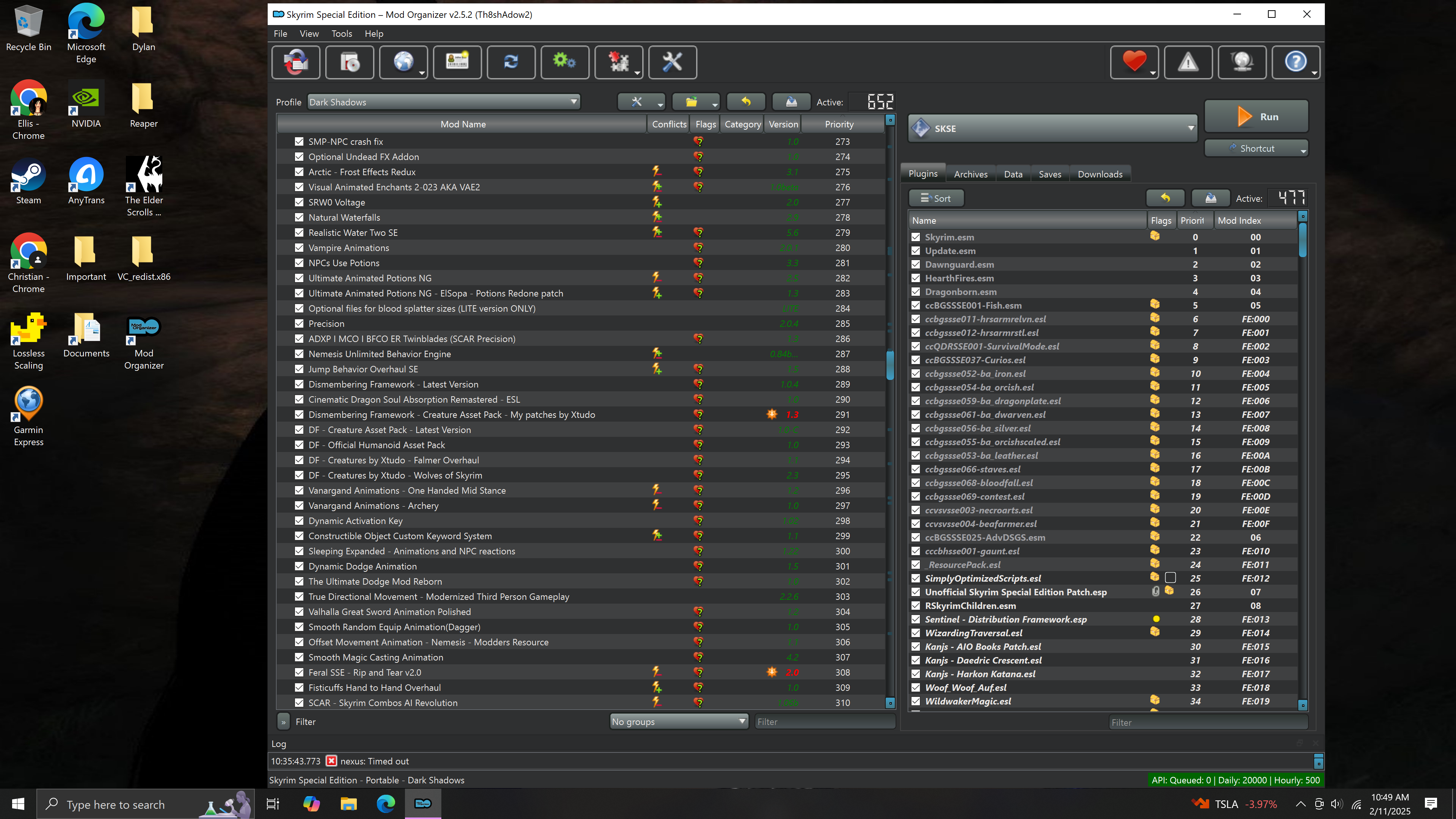1456x819 pixels.
Task: Open the No groups dropdown
Action: point(679,721)
